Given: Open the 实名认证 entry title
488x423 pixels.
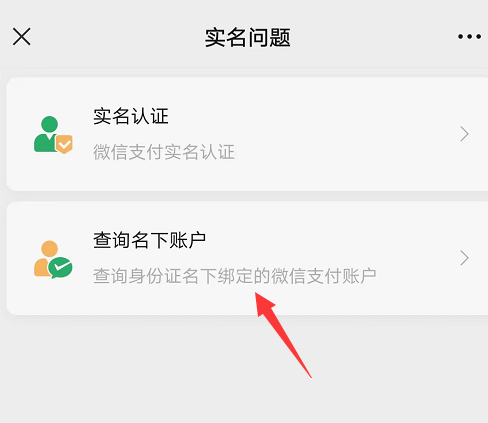Looking at the screenshot, I should click(x=131, y=116).
